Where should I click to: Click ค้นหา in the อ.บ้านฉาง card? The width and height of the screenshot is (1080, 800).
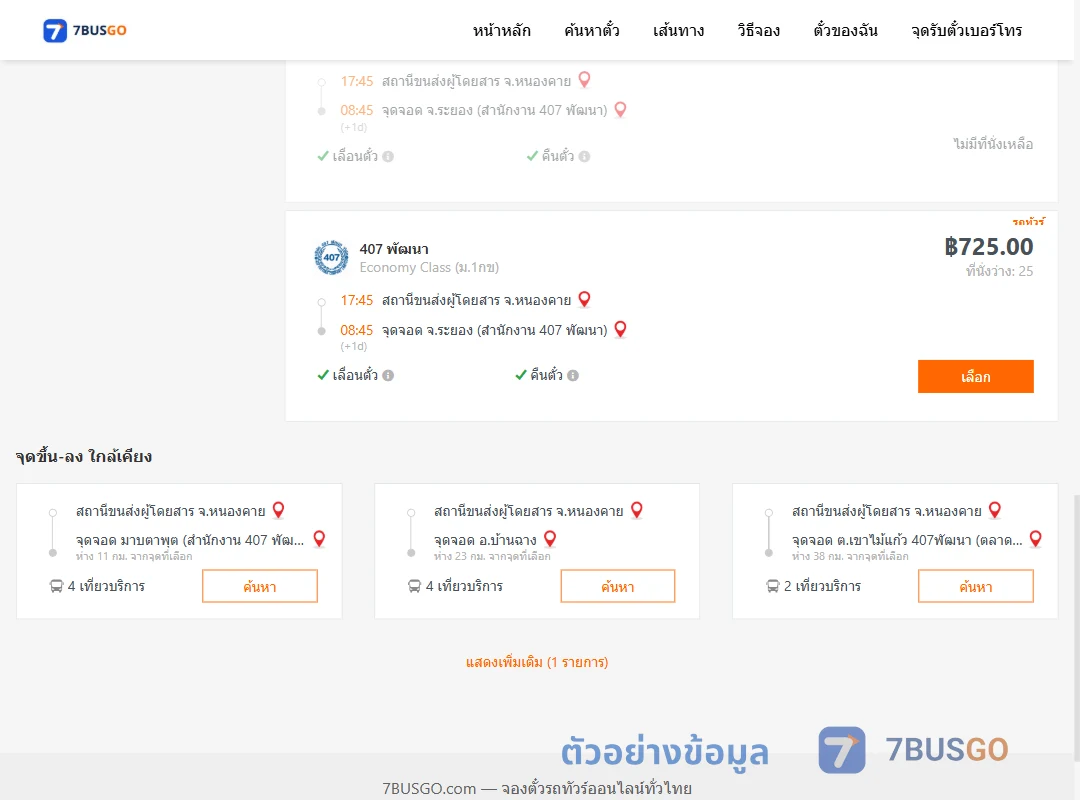coord(618,586)
